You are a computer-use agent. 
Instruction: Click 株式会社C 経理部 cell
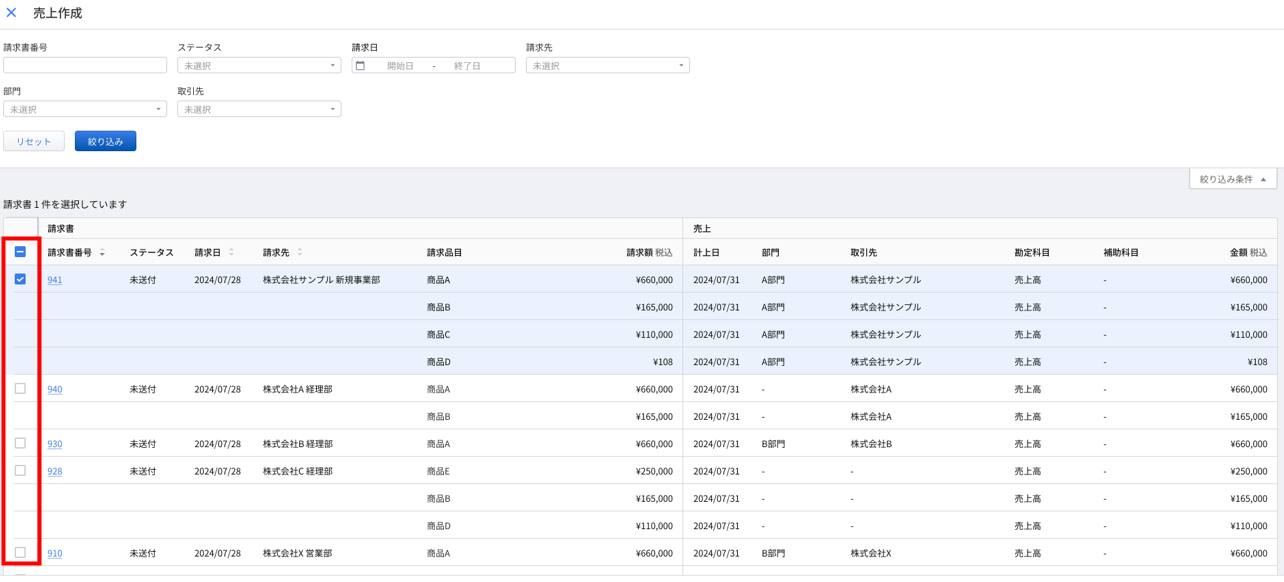pos(297,471)
